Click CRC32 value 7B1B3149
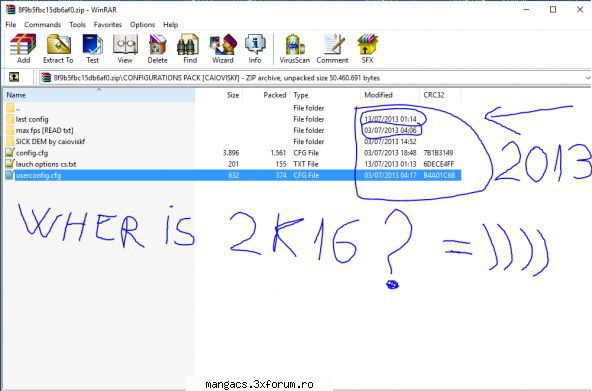 (438, 153)
